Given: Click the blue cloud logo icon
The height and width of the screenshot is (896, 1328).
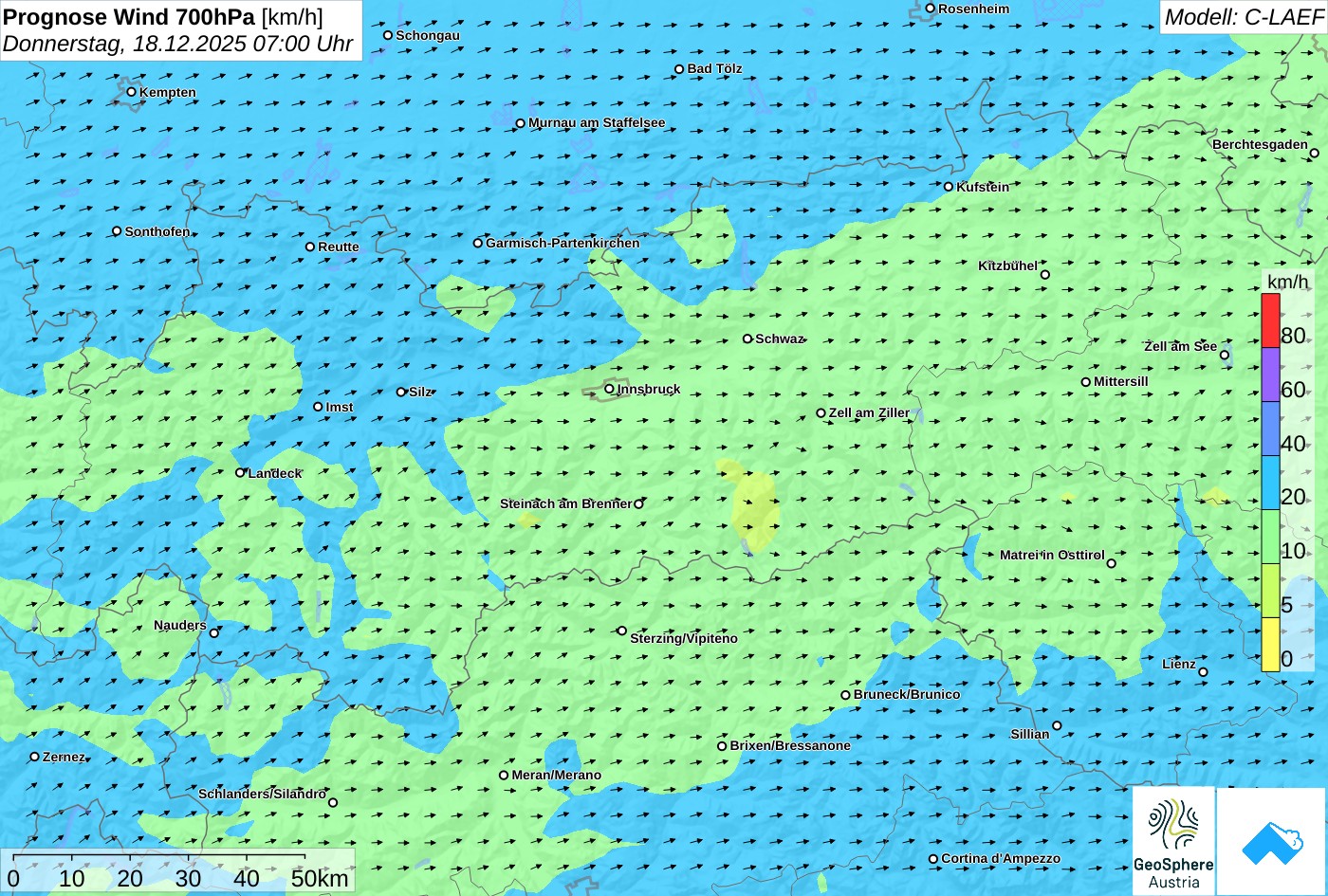Looking at the screenshot, I should (x=1271, y=841).
